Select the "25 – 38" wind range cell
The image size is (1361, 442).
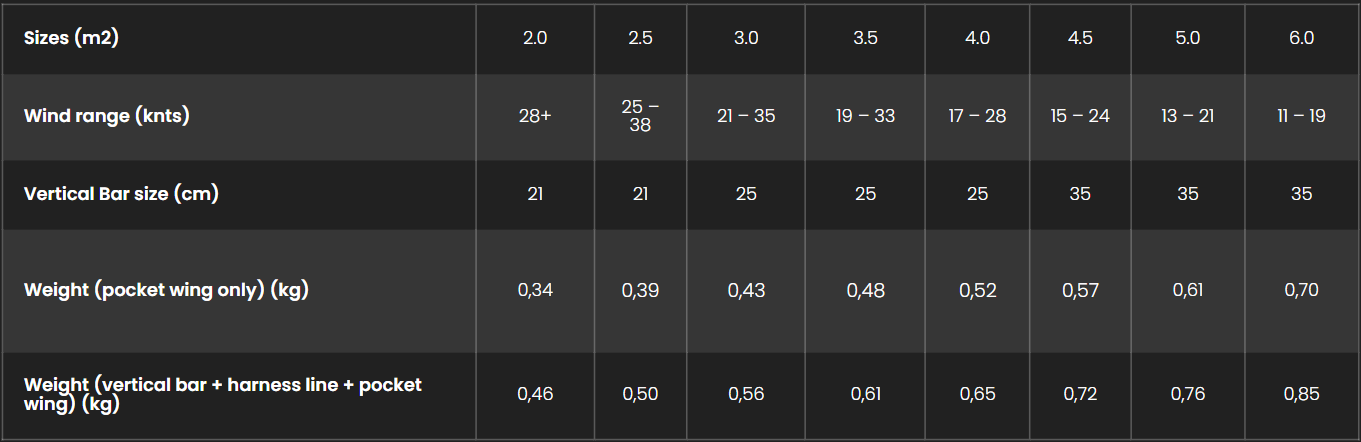[x=640, y=116]
